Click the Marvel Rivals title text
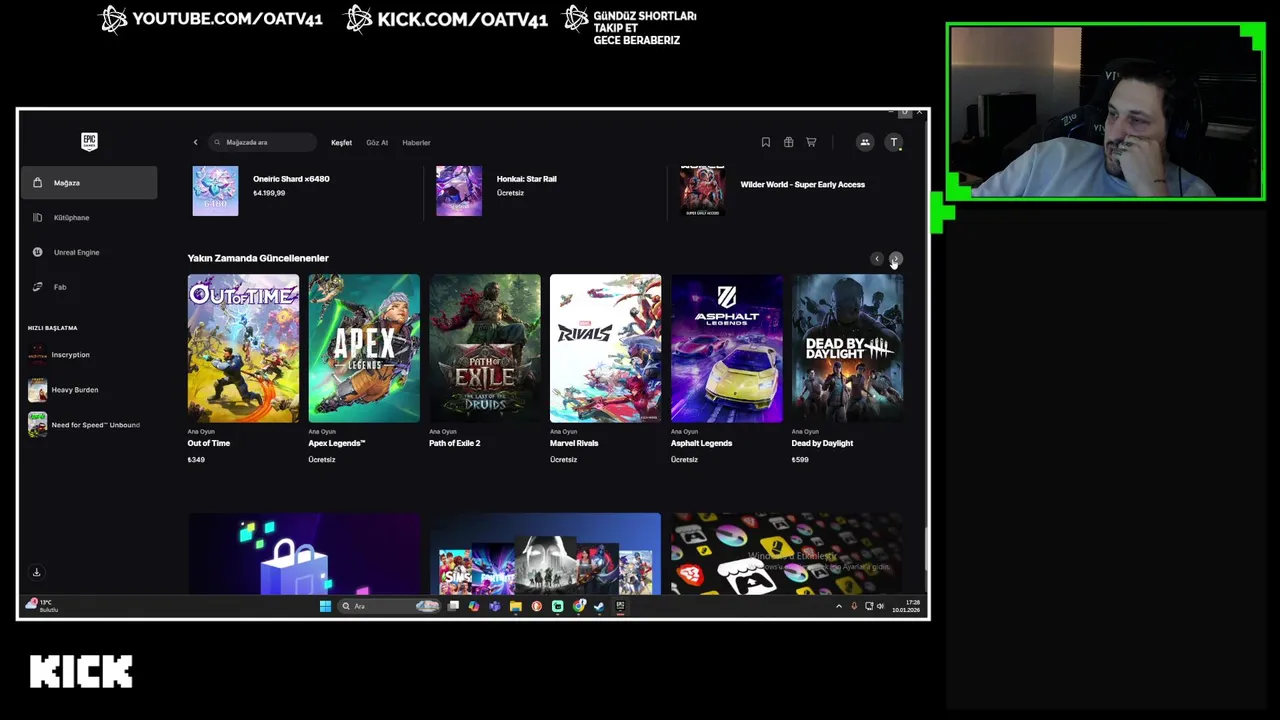Viewport: 1280px width, 720px height. (574, 443)
